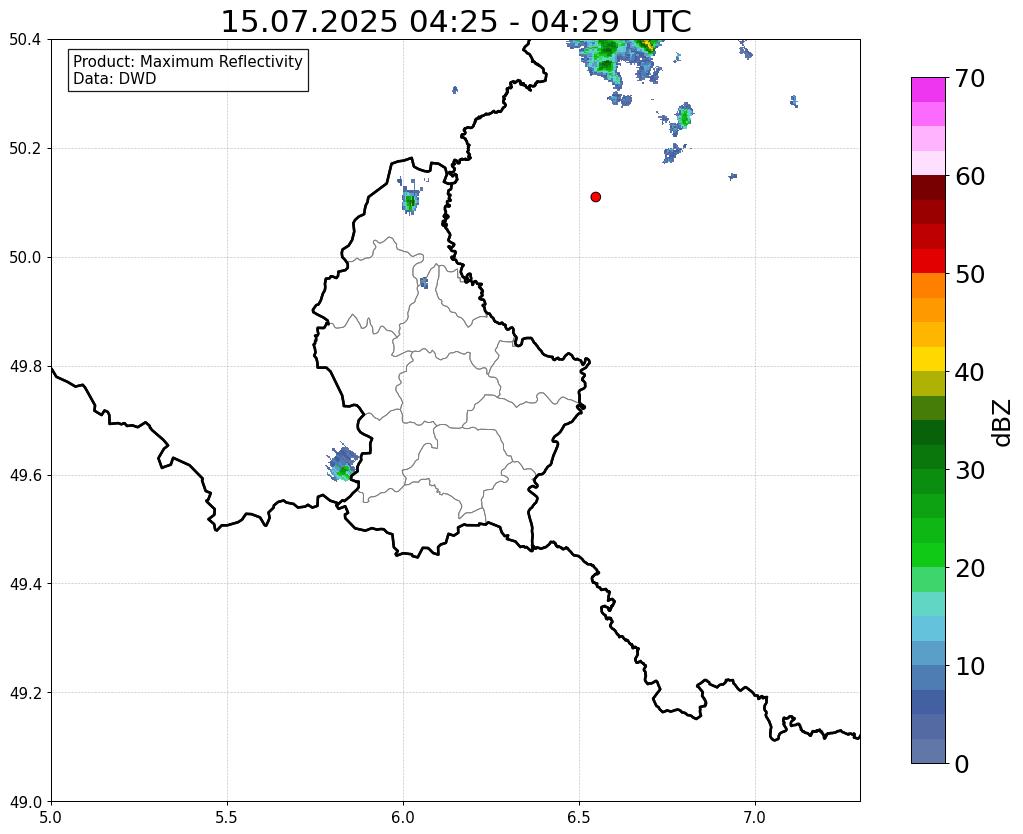Click the red location marker dot
Viewport: 1023px width, 834px height.
coord(595,197)
